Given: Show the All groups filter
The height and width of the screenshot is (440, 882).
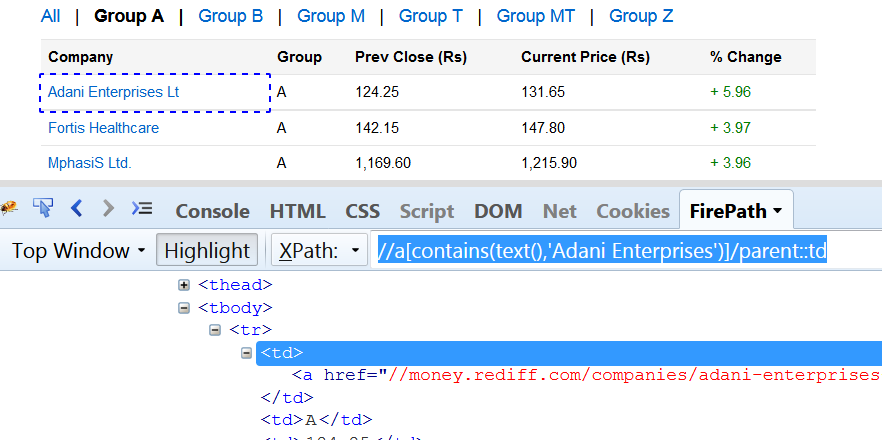Looking at the screenshot, I should (51, 16).
